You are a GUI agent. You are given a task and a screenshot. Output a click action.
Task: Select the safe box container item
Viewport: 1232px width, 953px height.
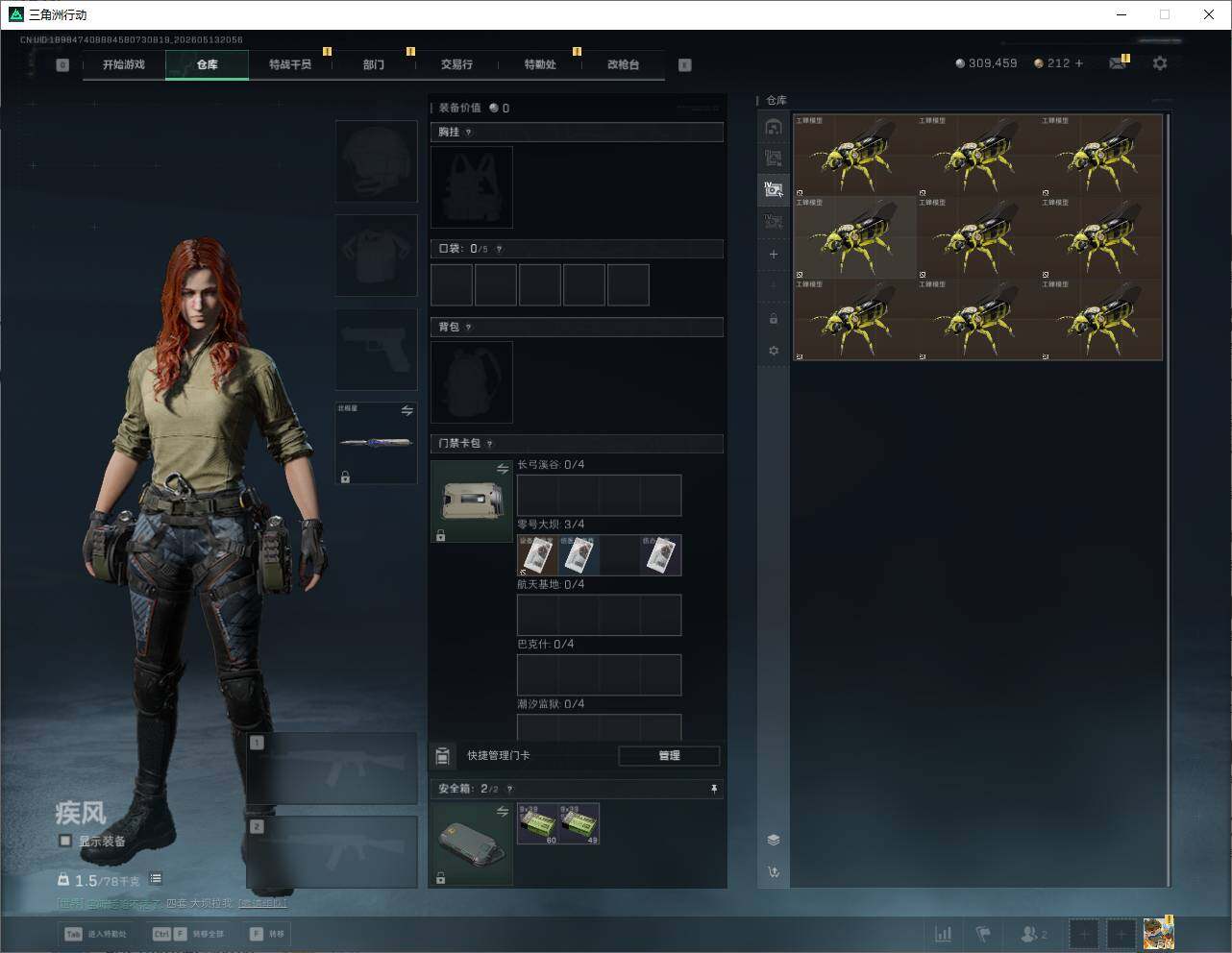point(472,844)
